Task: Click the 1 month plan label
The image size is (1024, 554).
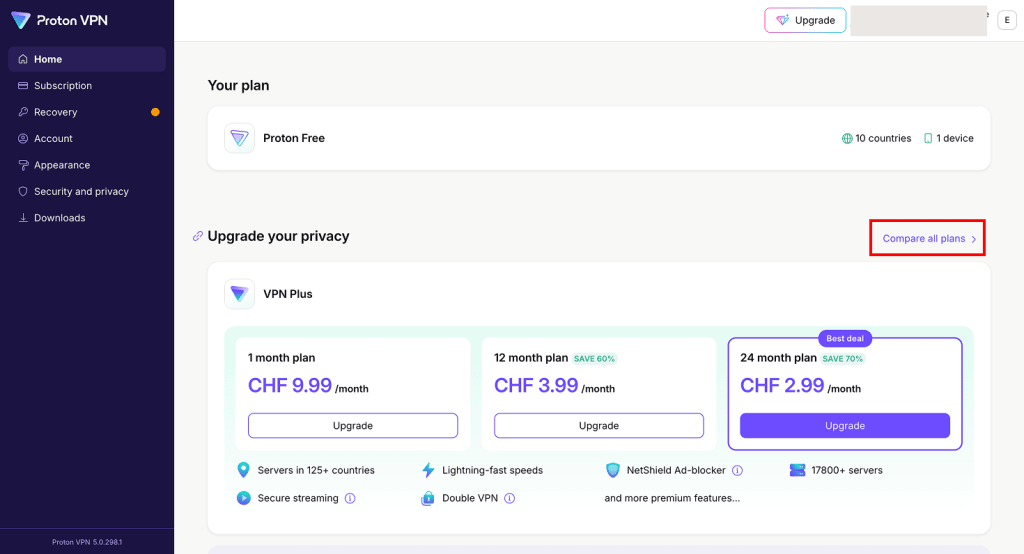Action: [281, 358]
